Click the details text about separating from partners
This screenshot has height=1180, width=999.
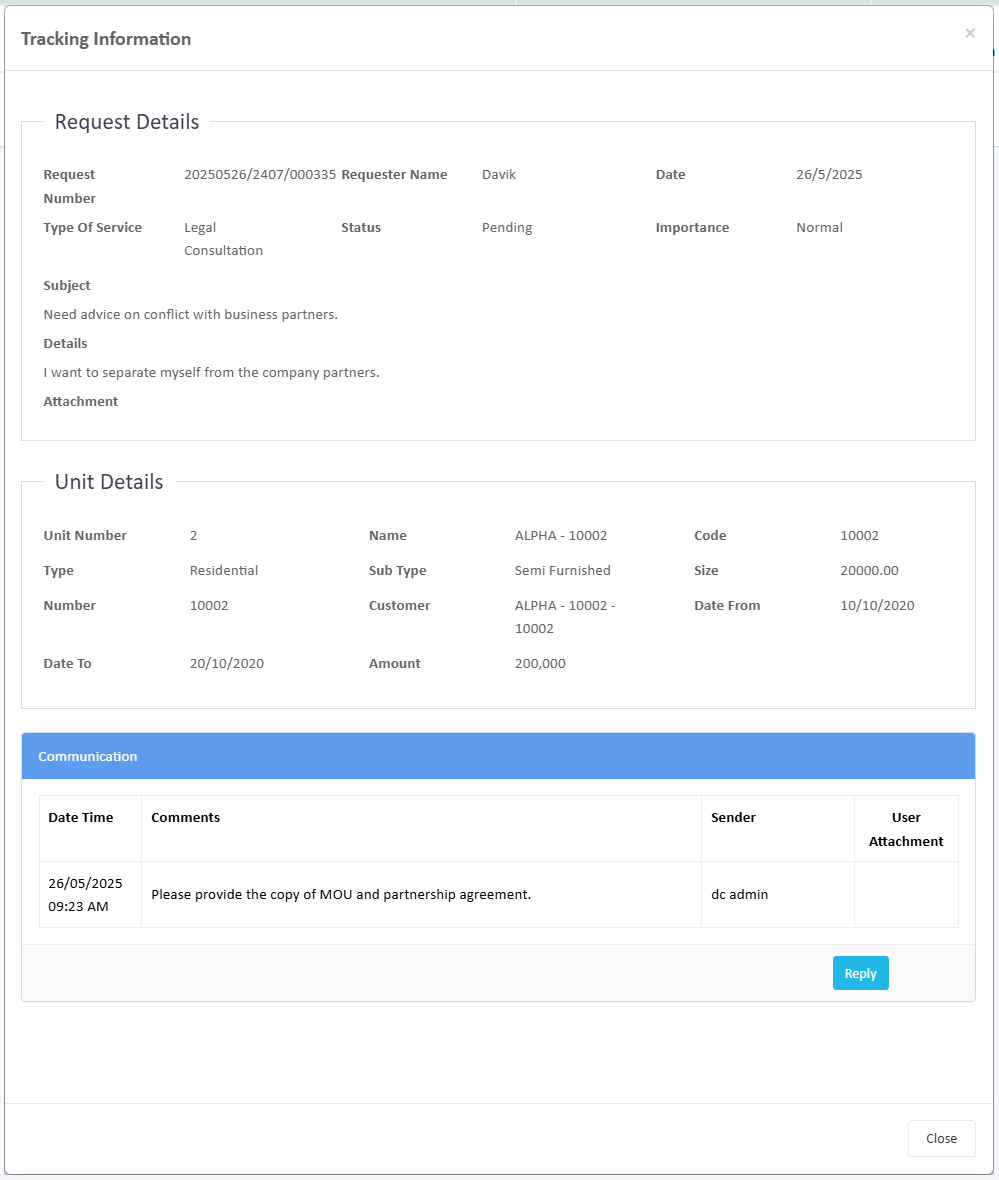[x=212, y=373]
